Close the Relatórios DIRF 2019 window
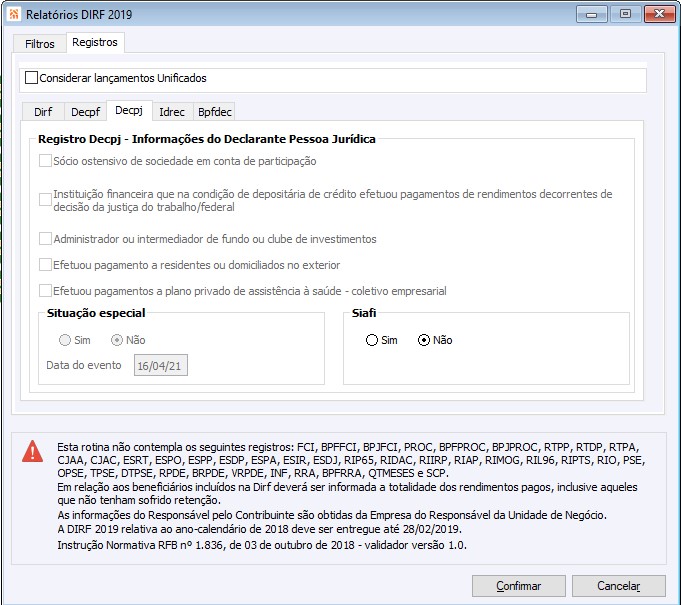Image resolution: width=681 pixels, height=605 pixels. coord(659,14)
